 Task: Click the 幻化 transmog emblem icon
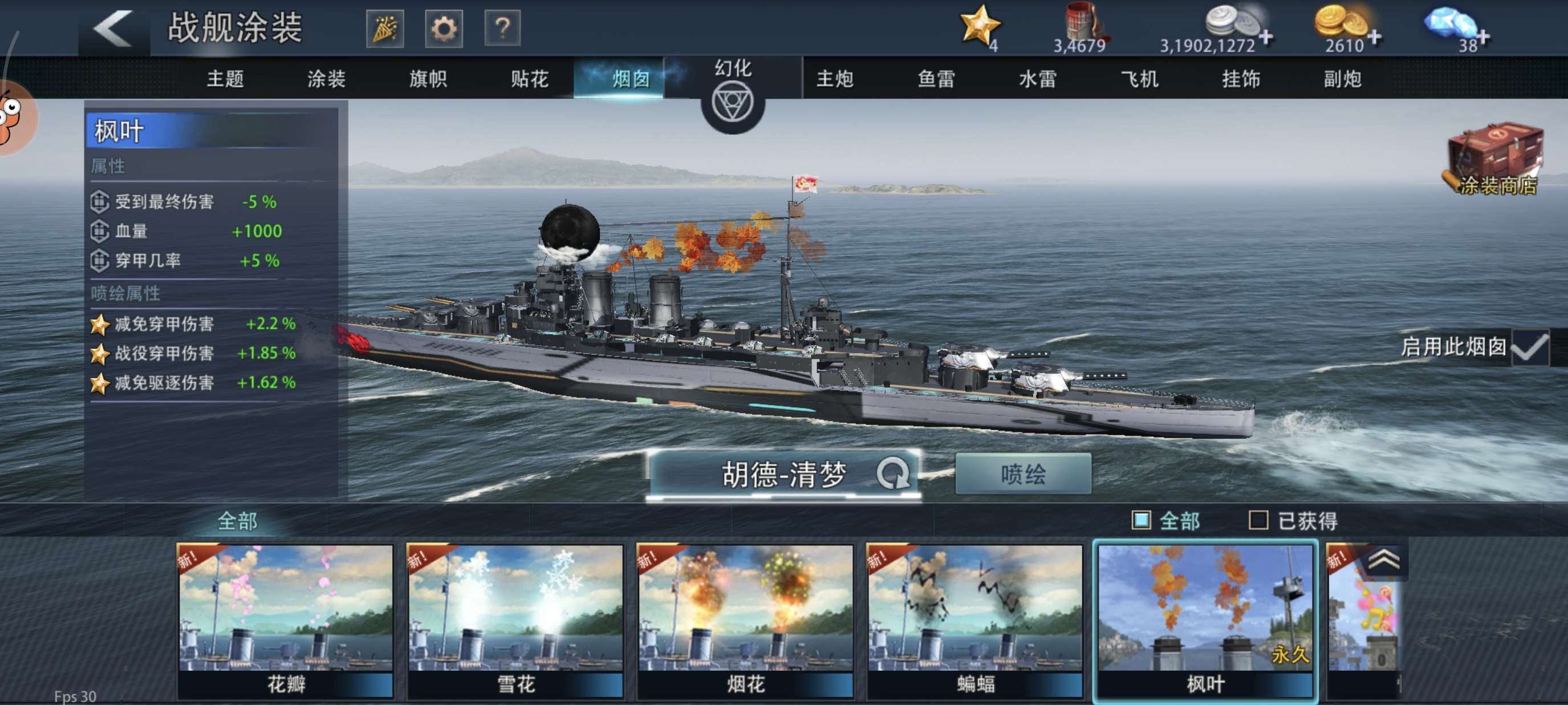pyautogui.click(x=732, y=103)
